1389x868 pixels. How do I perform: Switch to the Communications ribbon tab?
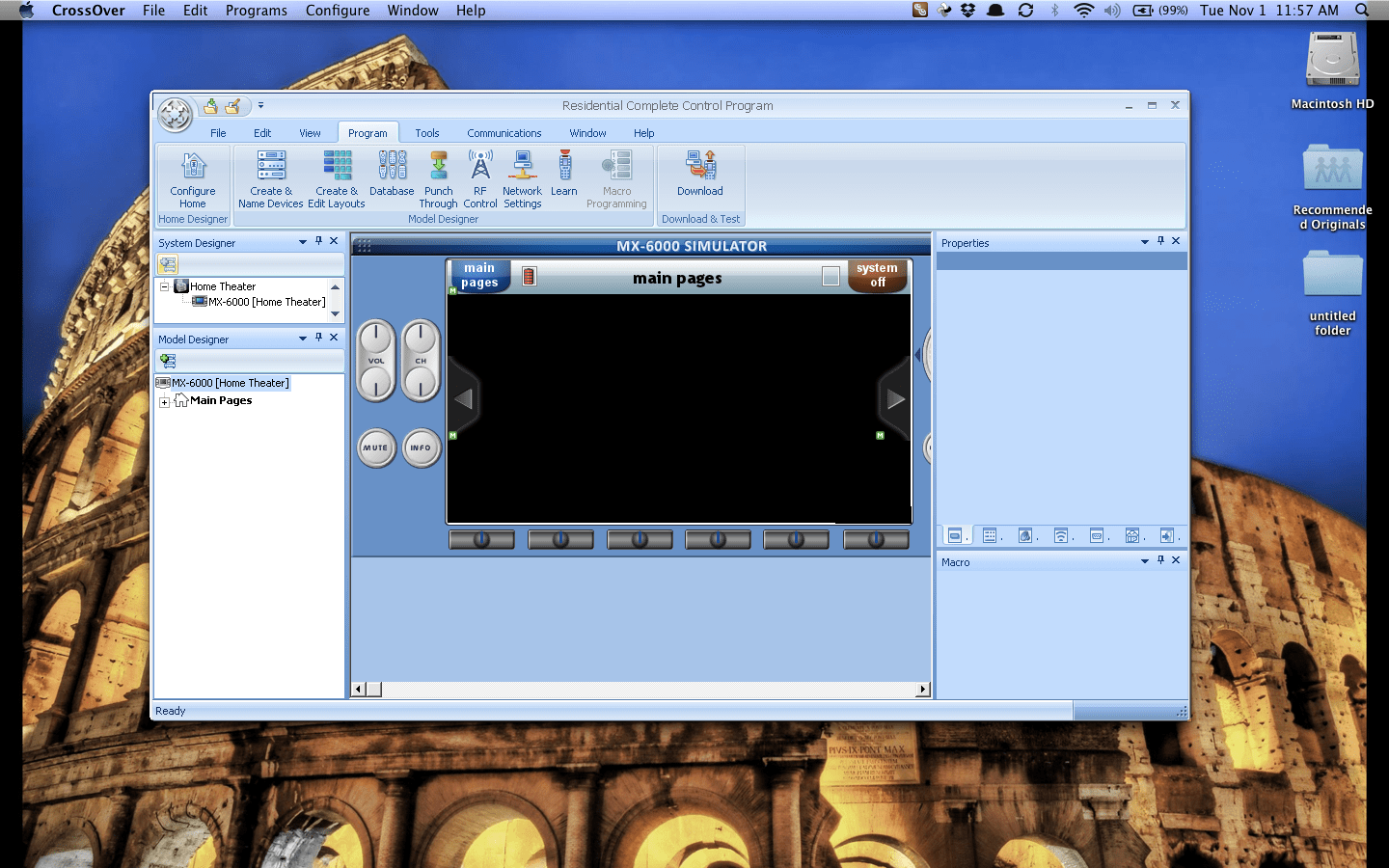click(x=504, y=132)
